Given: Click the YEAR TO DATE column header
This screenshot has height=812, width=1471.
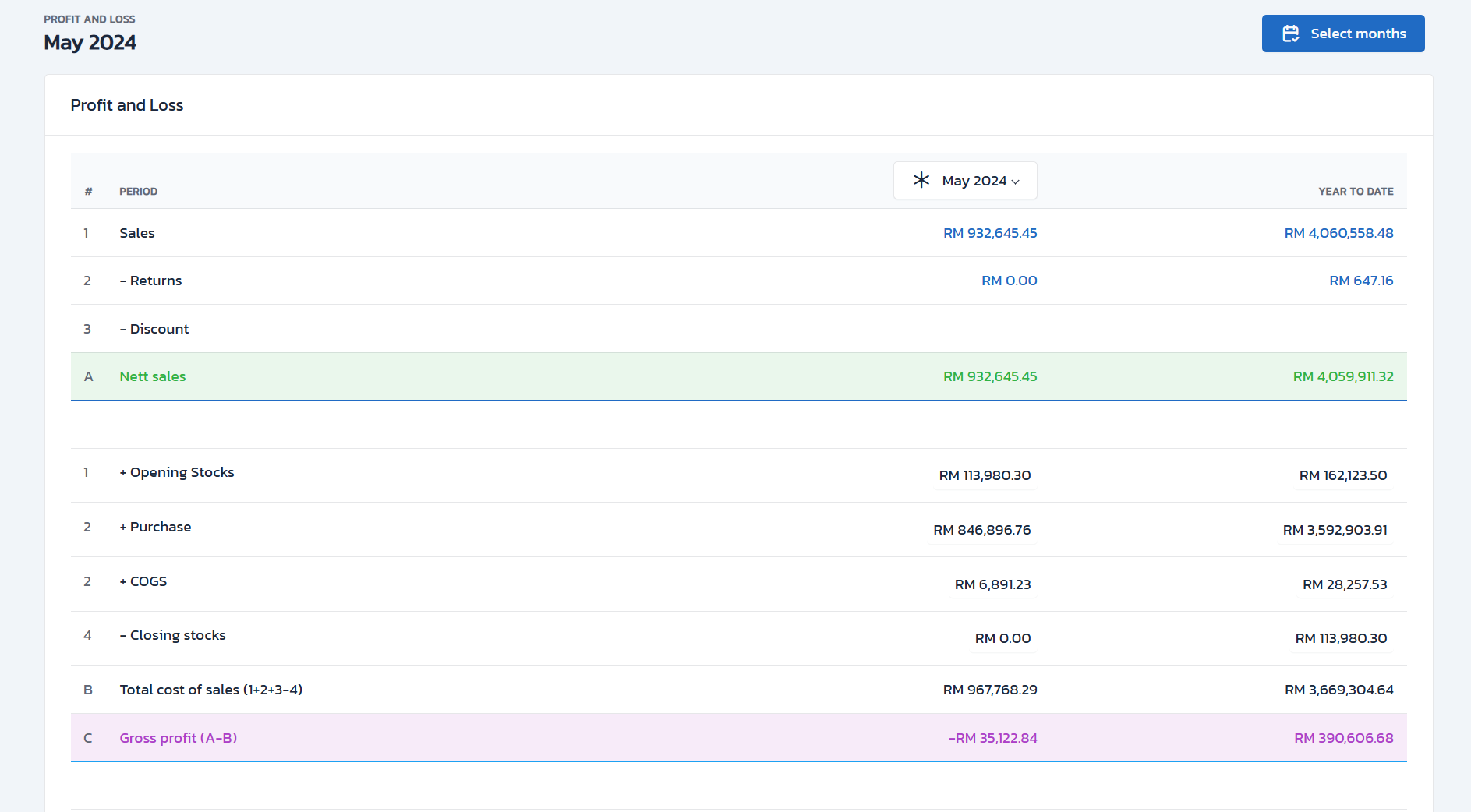Looking at the screenshot, I should (x=1355, y=192).
